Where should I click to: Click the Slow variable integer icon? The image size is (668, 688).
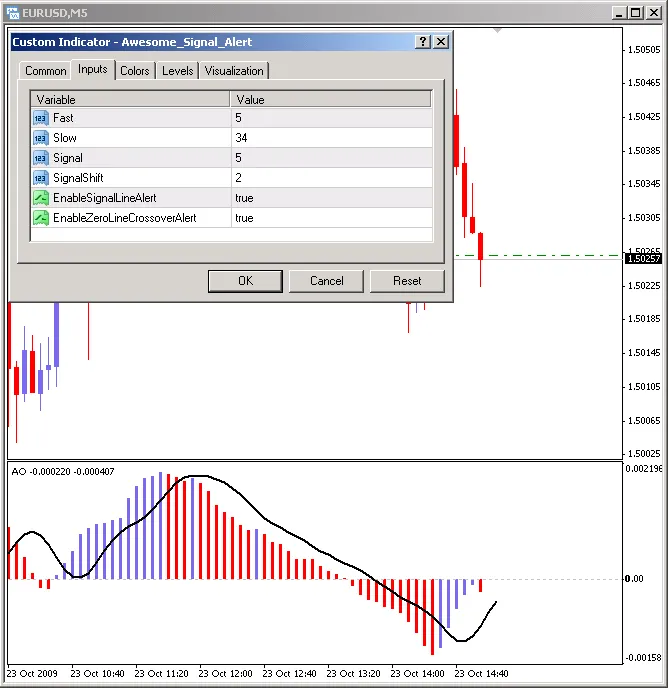(x=41, y=138)
